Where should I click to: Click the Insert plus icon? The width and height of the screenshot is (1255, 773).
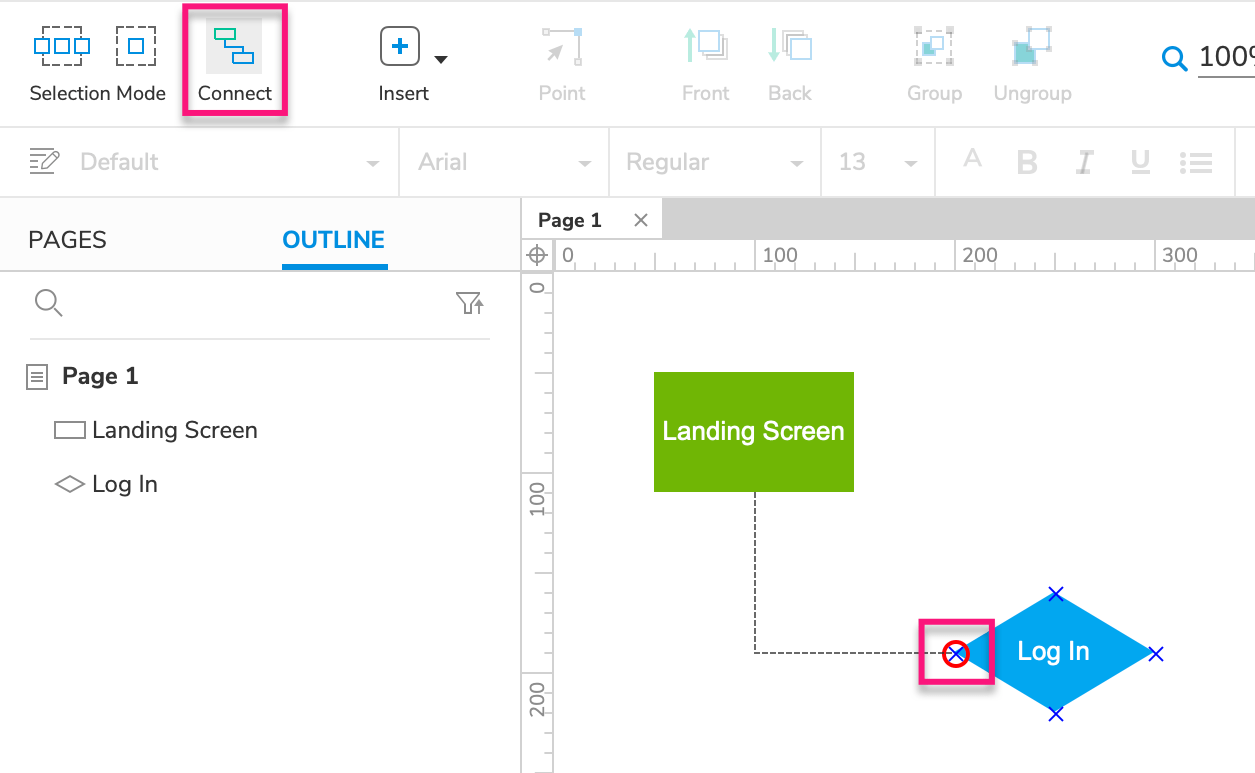pos(398,46)
